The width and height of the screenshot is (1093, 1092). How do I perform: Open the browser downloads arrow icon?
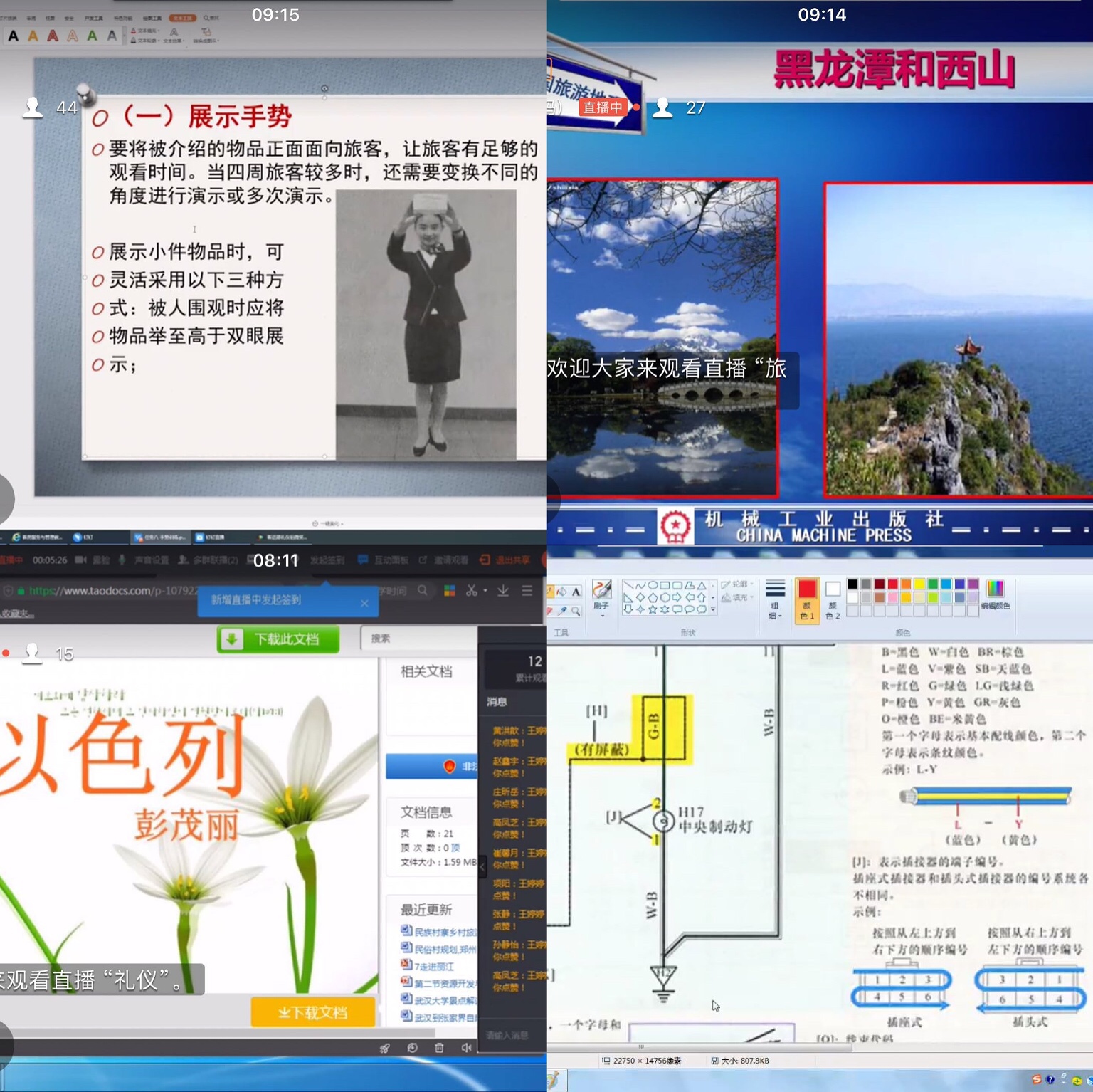click(x=503, y=591)
